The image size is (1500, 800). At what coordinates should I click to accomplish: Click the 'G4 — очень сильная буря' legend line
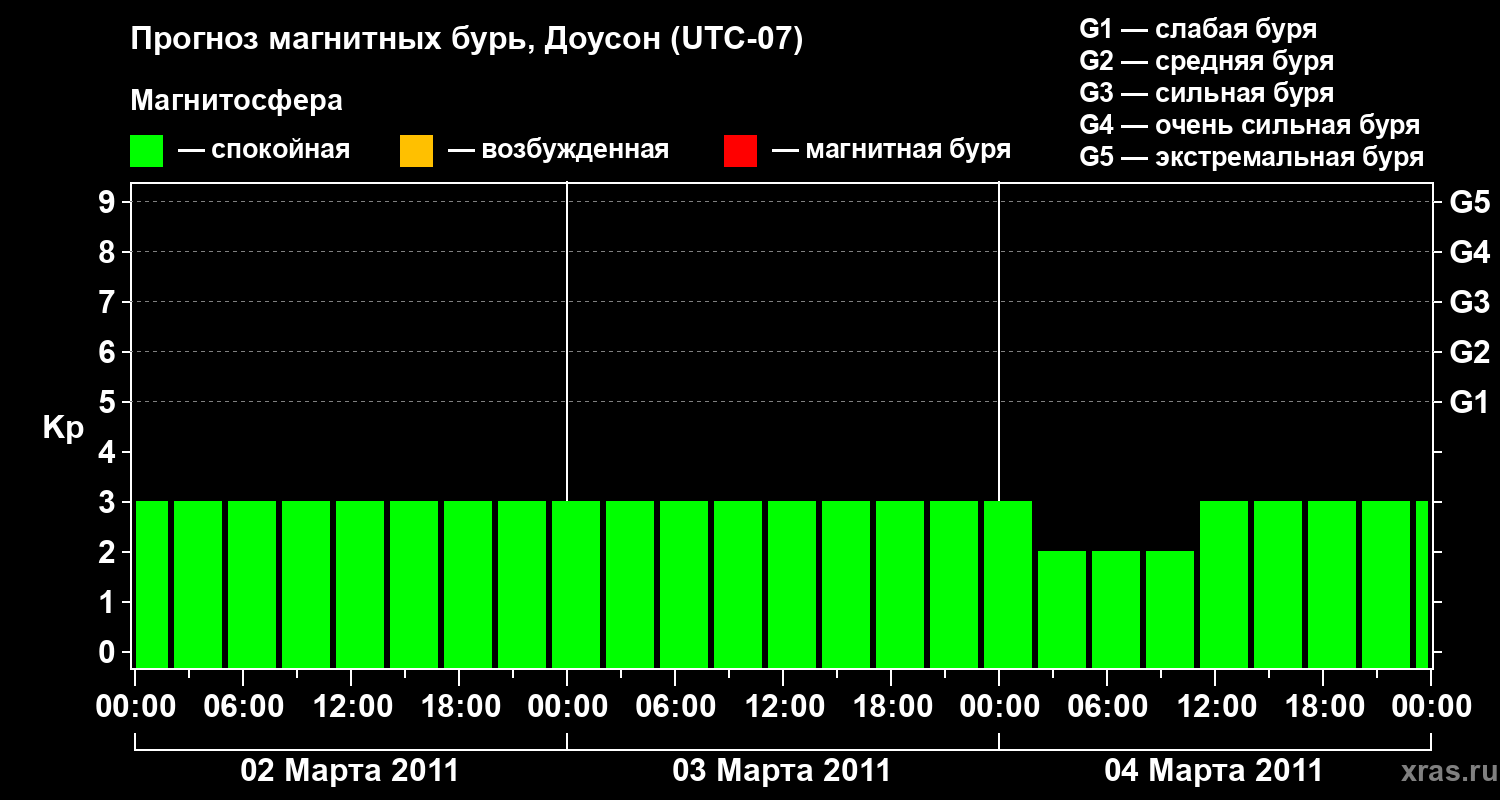[x=1249, y=125]
